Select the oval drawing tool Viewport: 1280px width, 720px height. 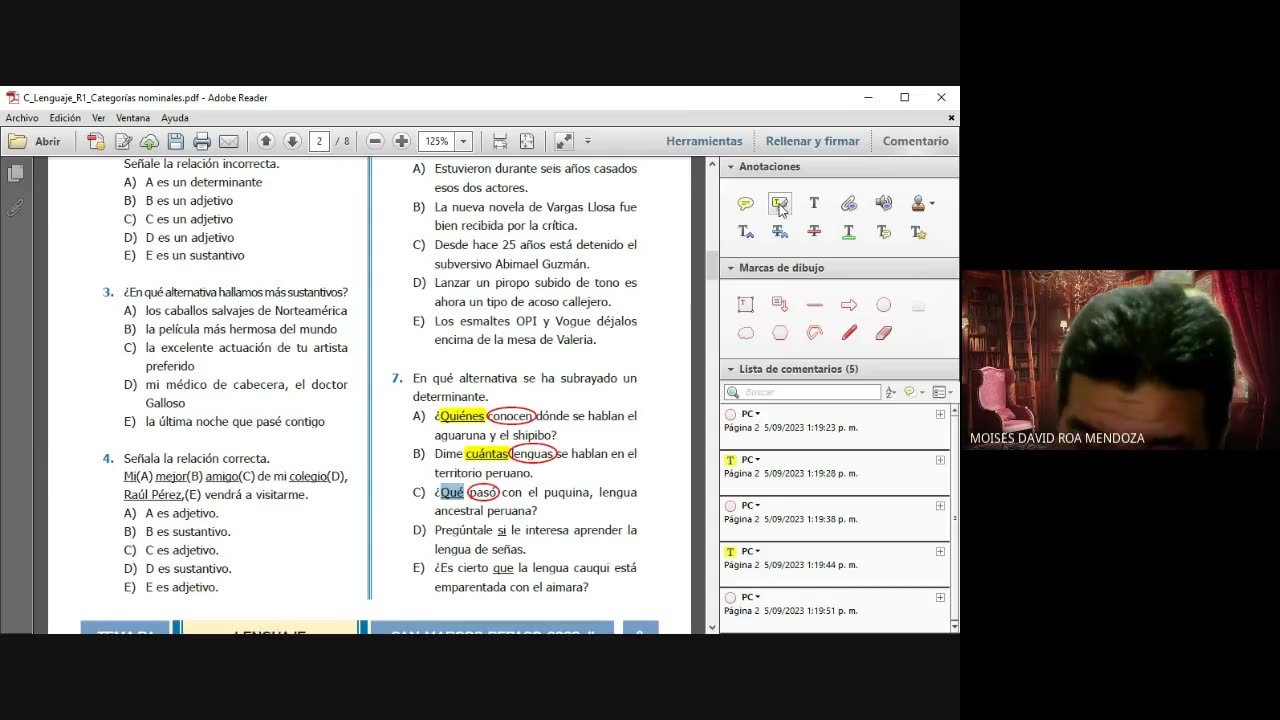[883, 305]
